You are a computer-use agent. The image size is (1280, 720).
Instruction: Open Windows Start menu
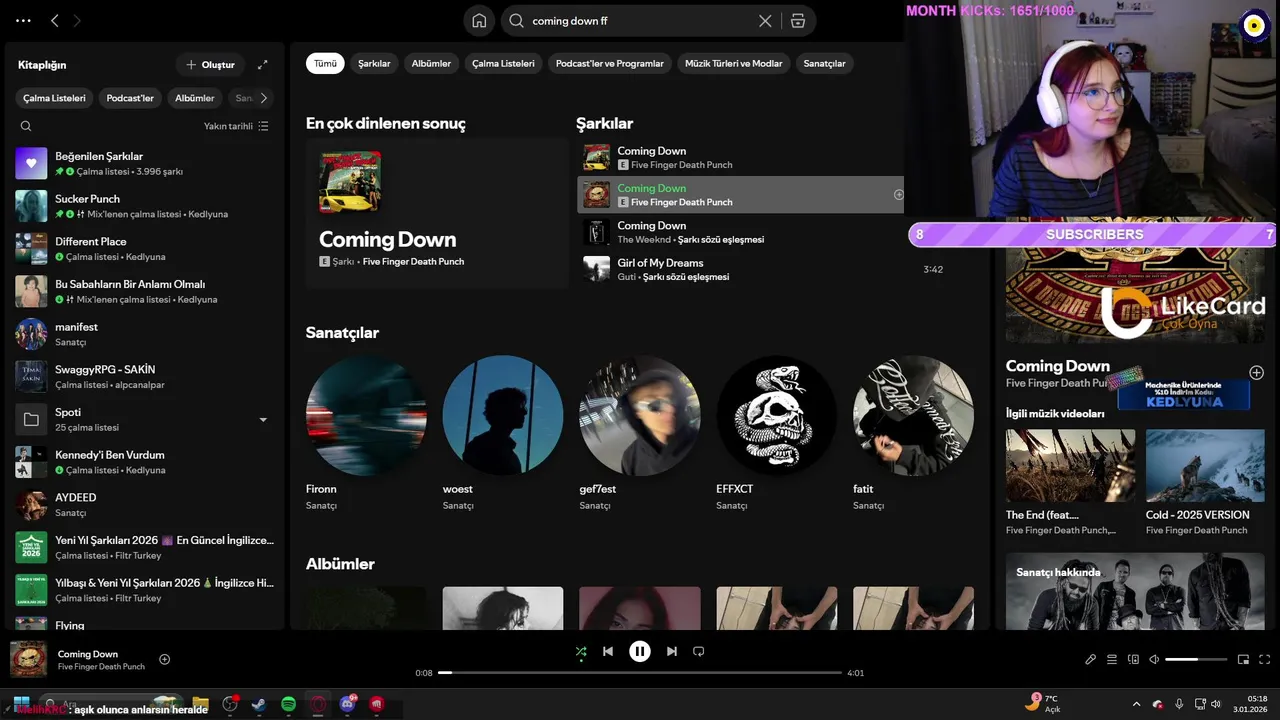click(x=22, y=704)
